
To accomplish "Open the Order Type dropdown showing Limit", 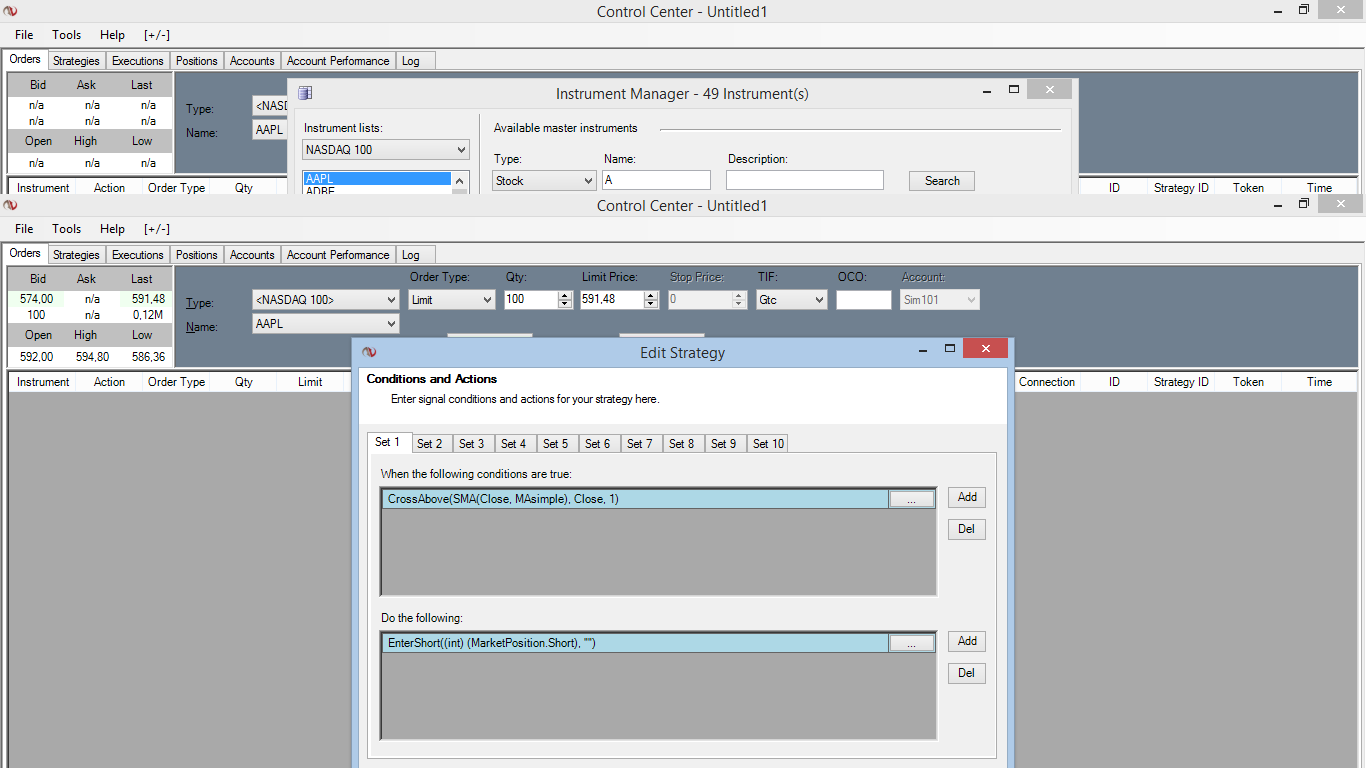I will coord(452,300).
